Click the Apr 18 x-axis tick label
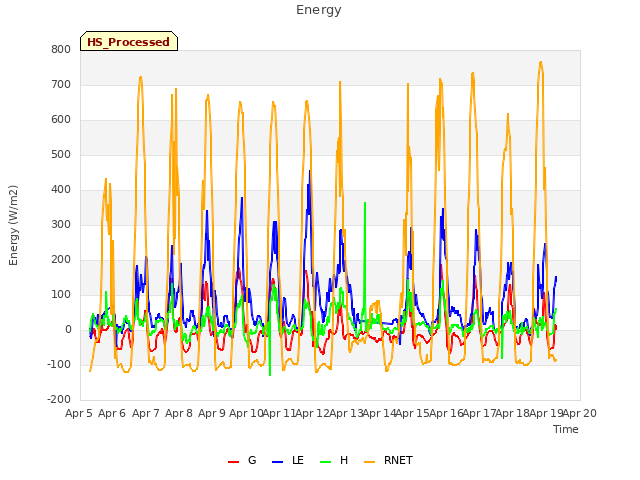 513,413
